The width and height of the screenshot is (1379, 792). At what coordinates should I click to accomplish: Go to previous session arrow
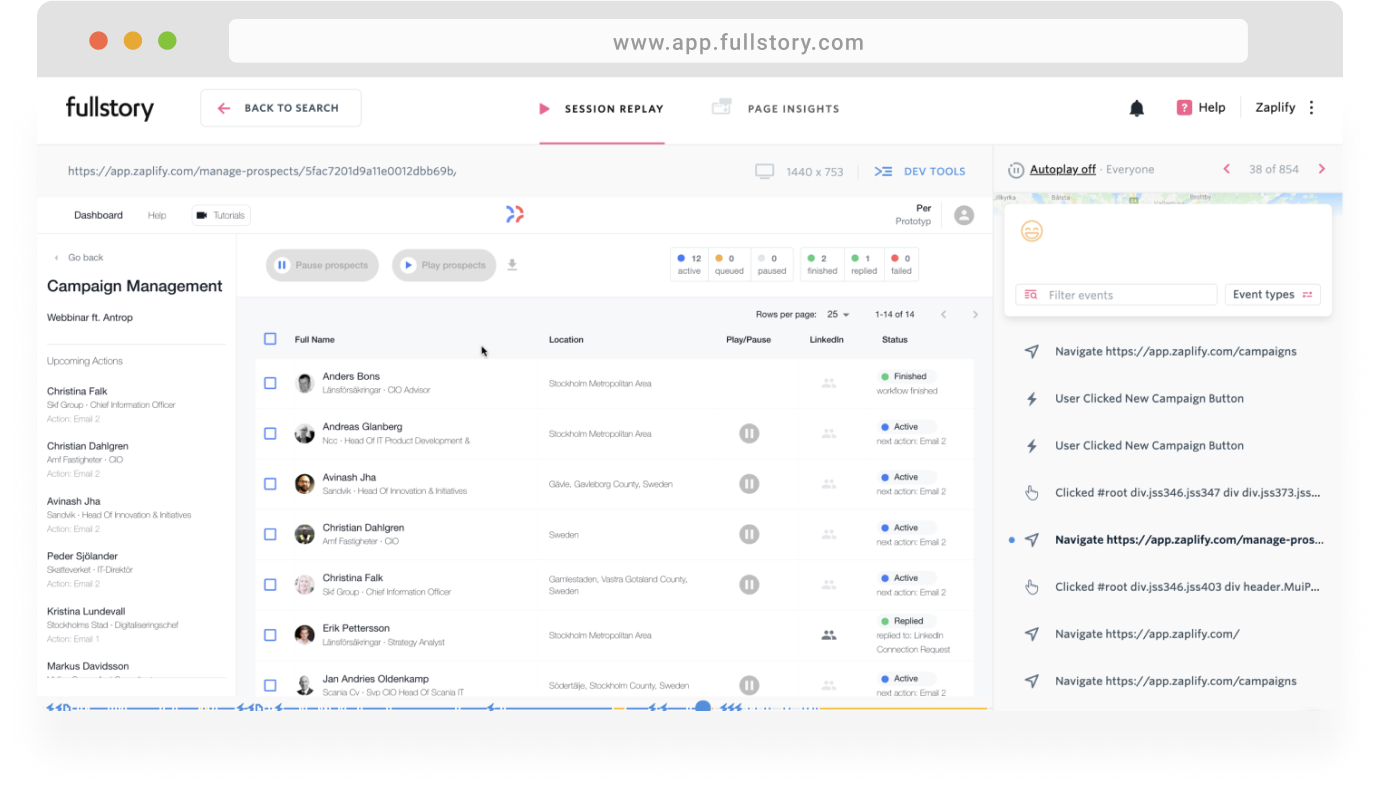(x=1227, y=169)
